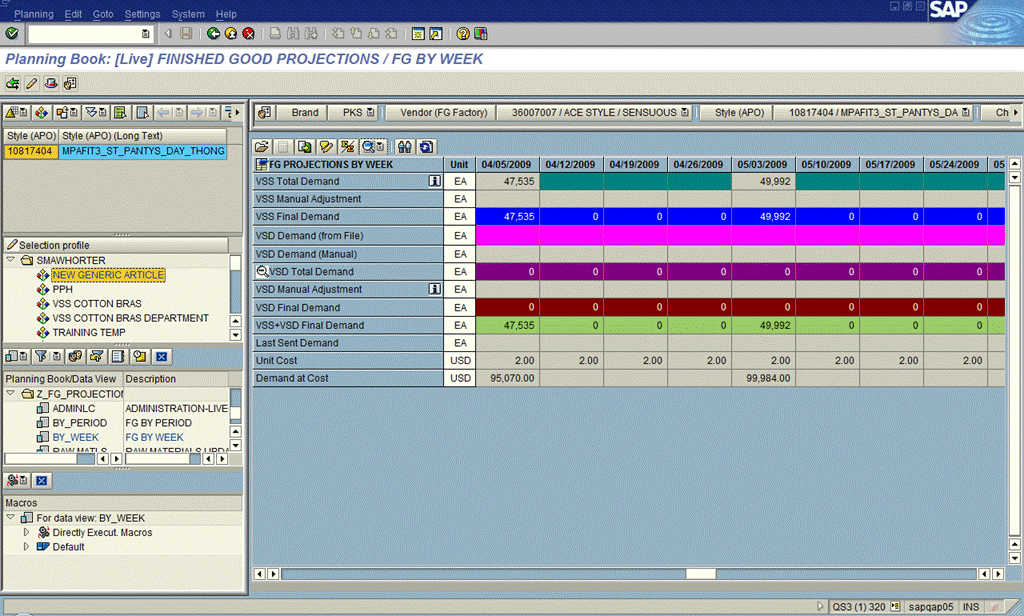
Task: Click the 05/03/2009 column header
Action: click(x=762, y=164)
